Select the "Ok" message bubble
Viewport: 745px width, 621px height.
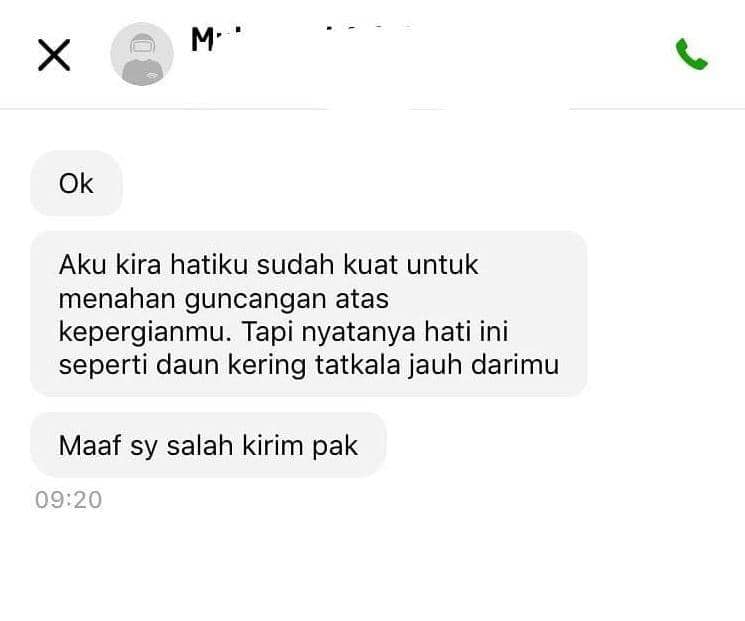pos(76,183)
